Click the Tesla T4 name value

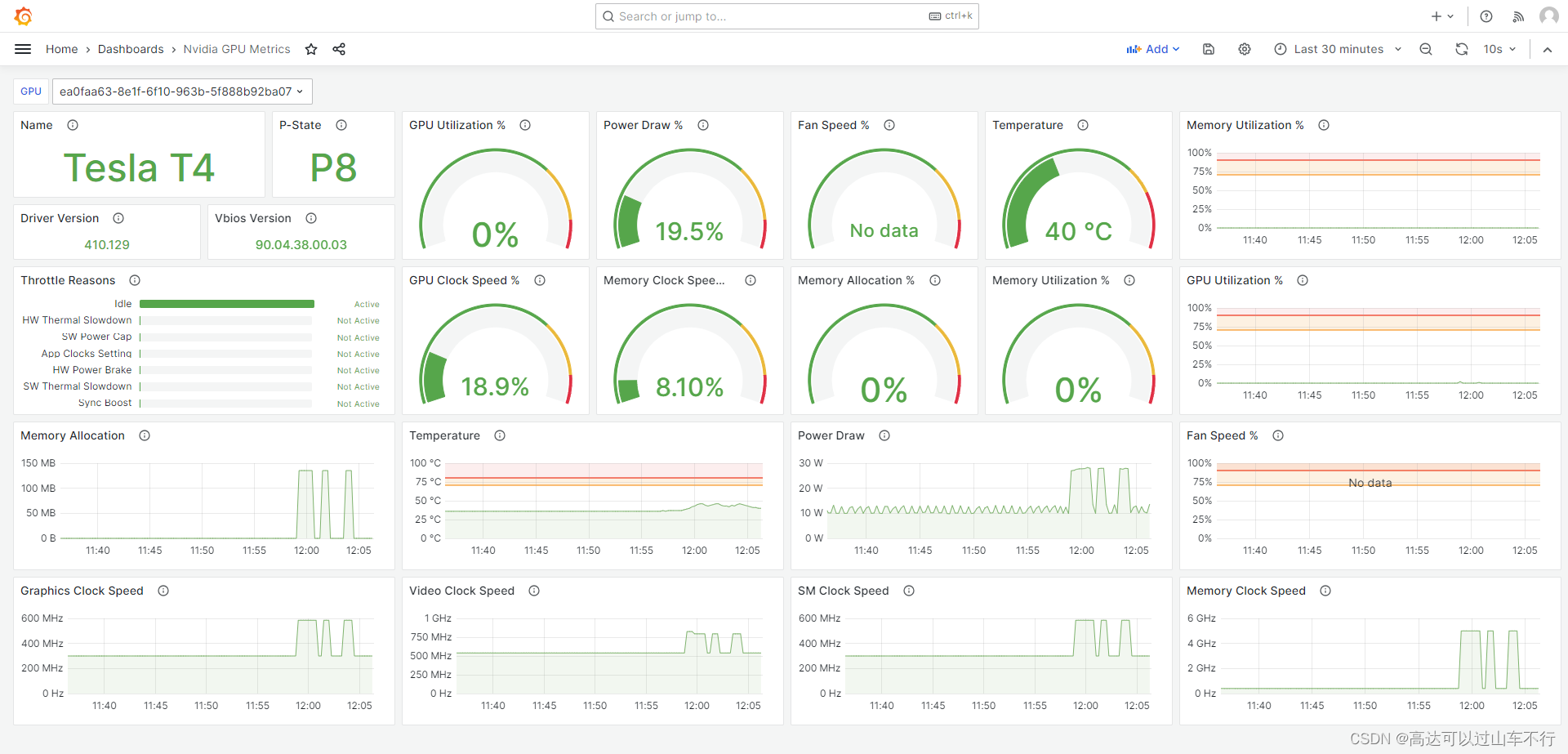point(139,167)
